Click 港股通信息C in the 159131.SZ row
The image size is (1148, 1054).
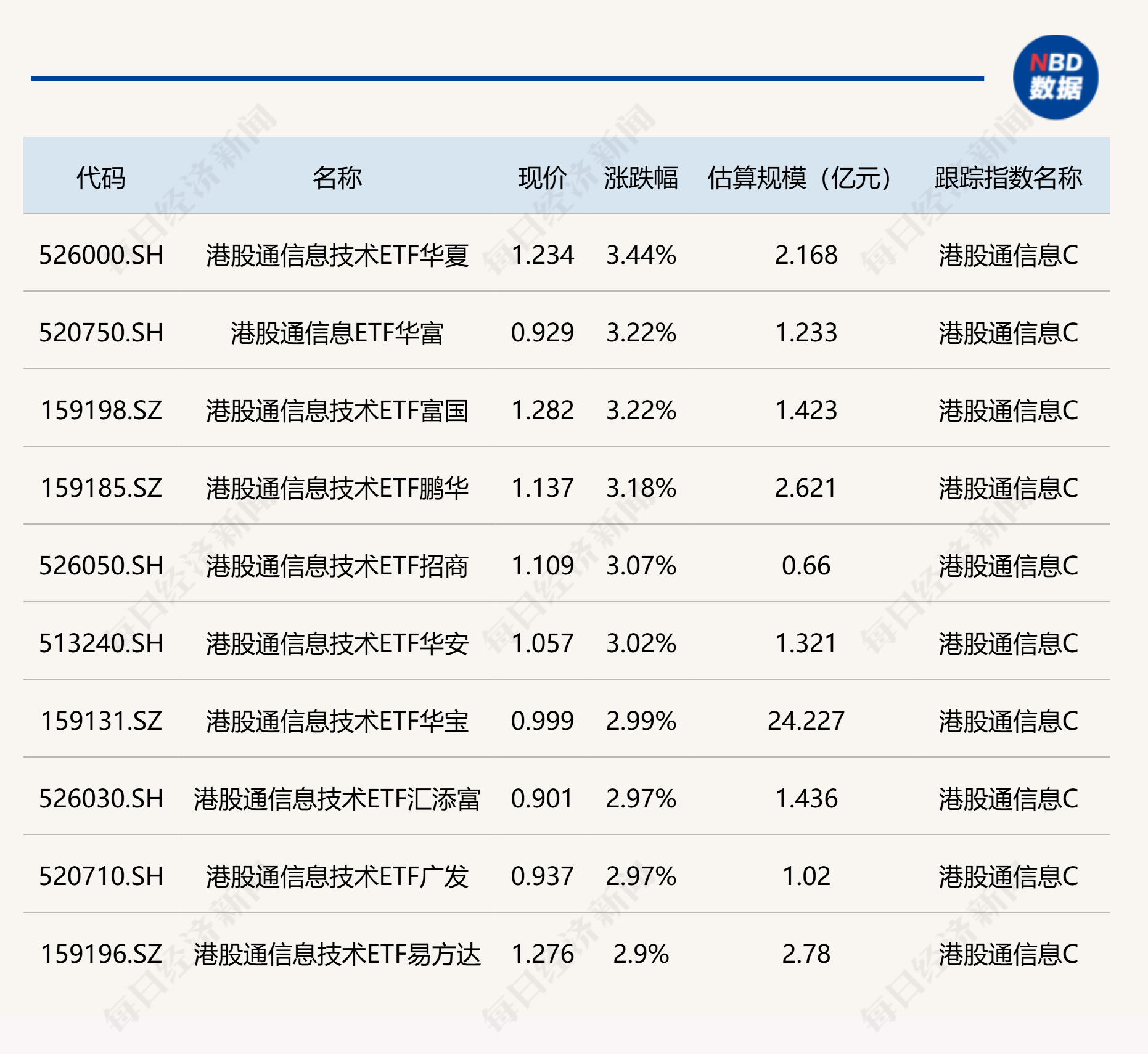tap(1009, 721)
